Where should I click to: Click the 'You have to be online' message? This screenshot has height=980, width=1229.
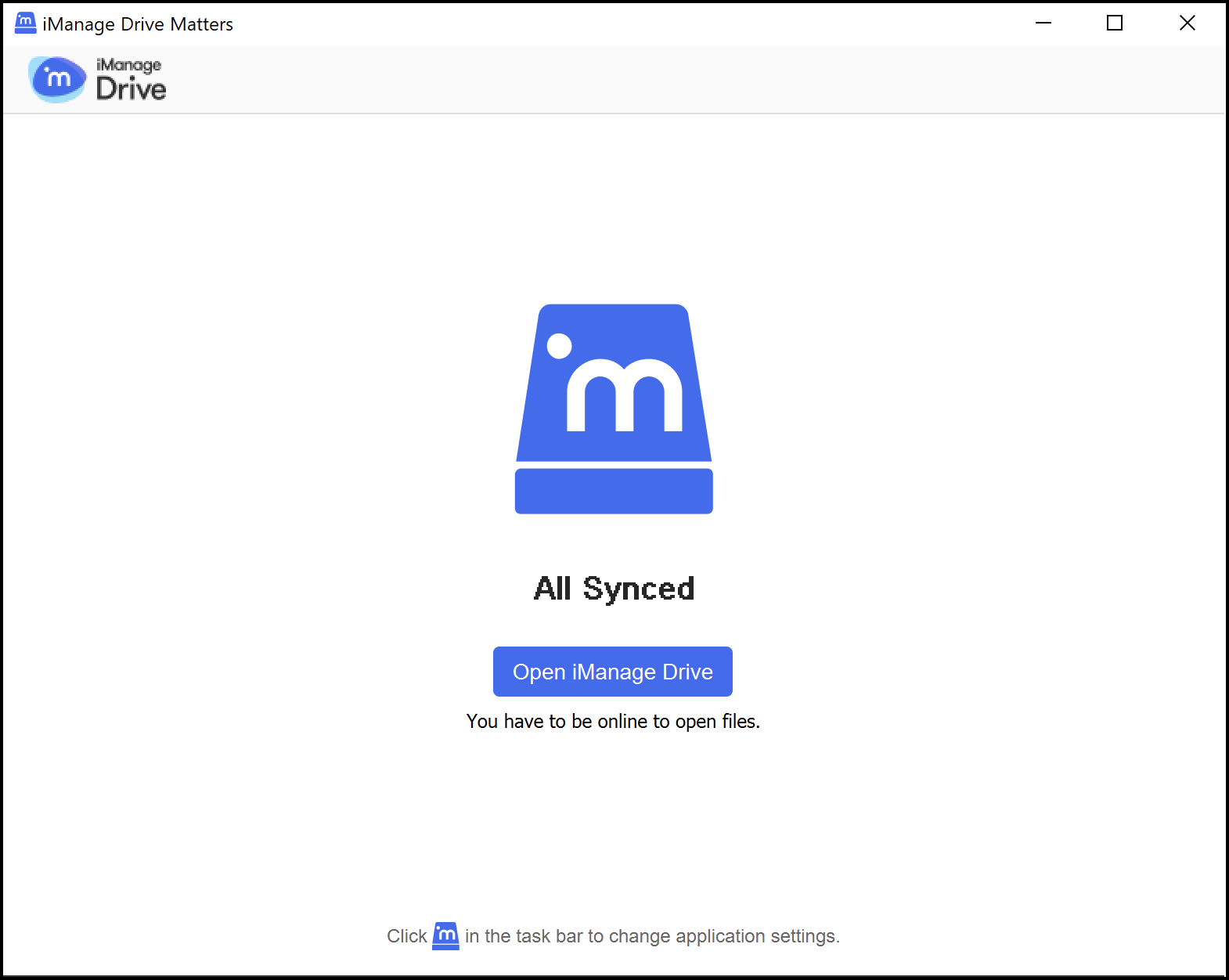pyautogui.click(x=613, y=721)
